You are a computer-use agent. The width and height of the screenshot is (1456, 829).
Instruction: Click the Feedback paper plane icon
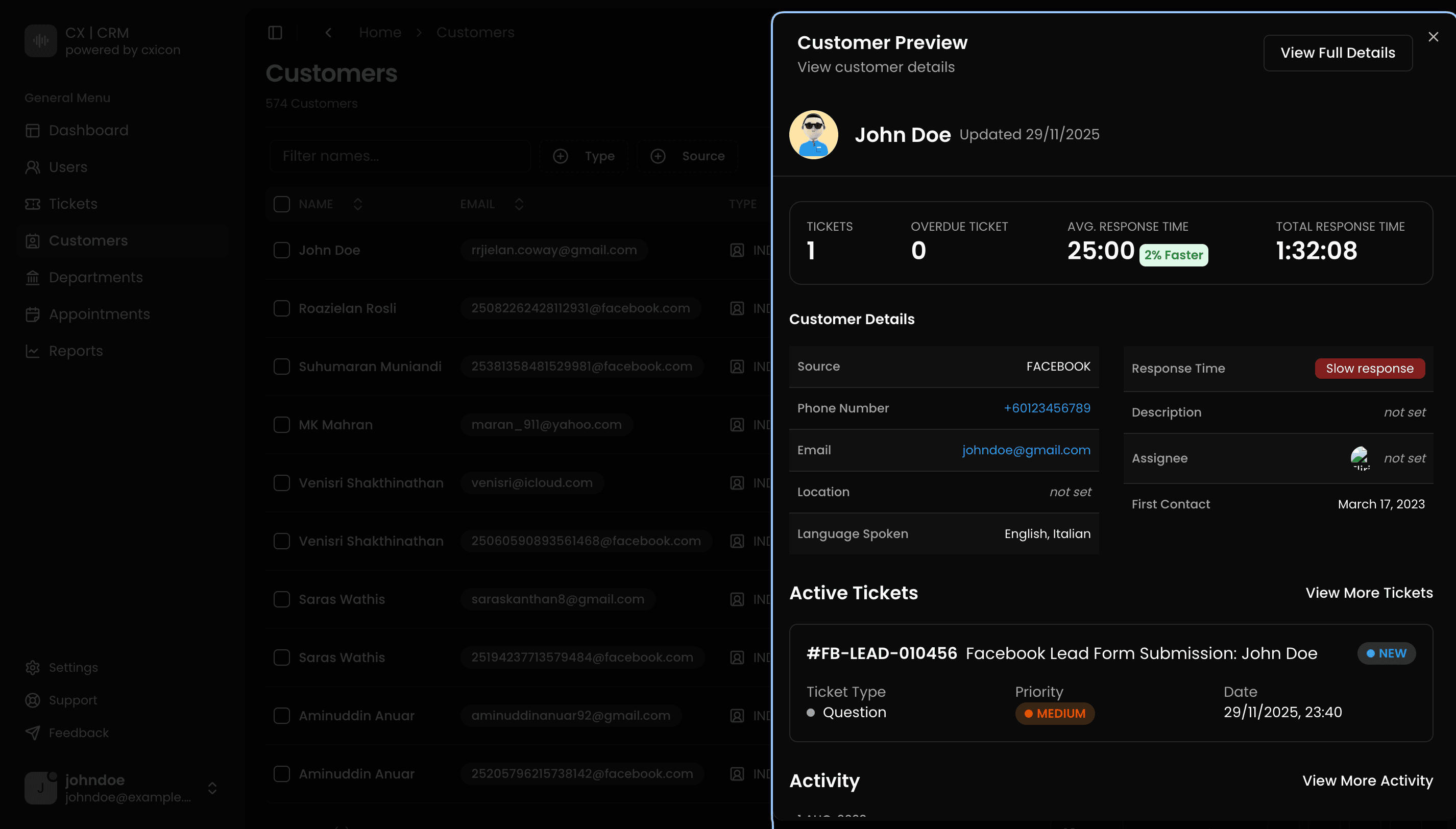(33, 733)
